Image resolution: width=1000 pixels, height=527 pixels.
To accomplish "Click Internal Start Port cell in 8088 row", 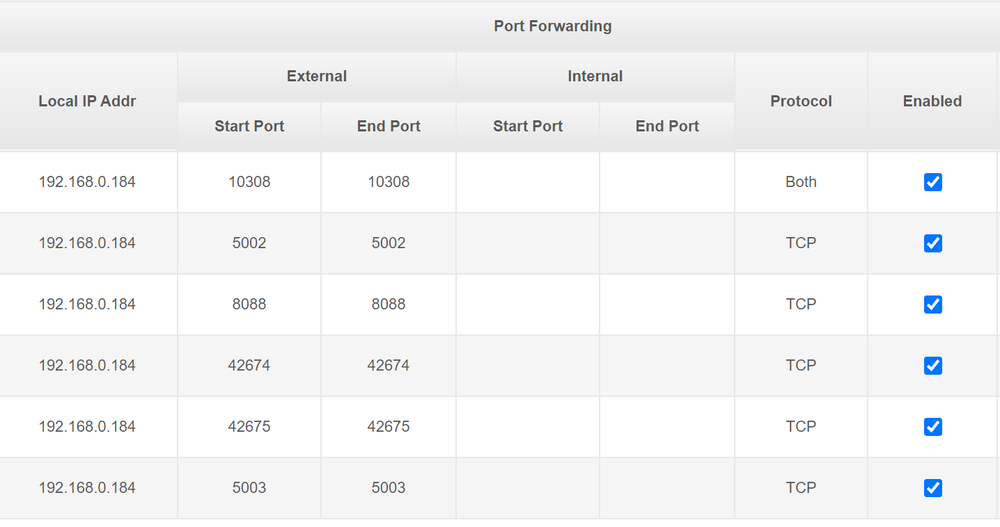I will point(527,304).
